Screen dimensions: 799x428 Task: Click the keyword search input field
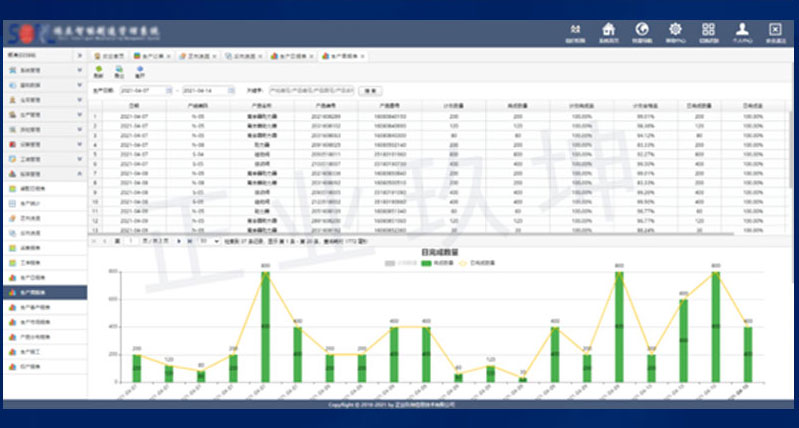311,90
